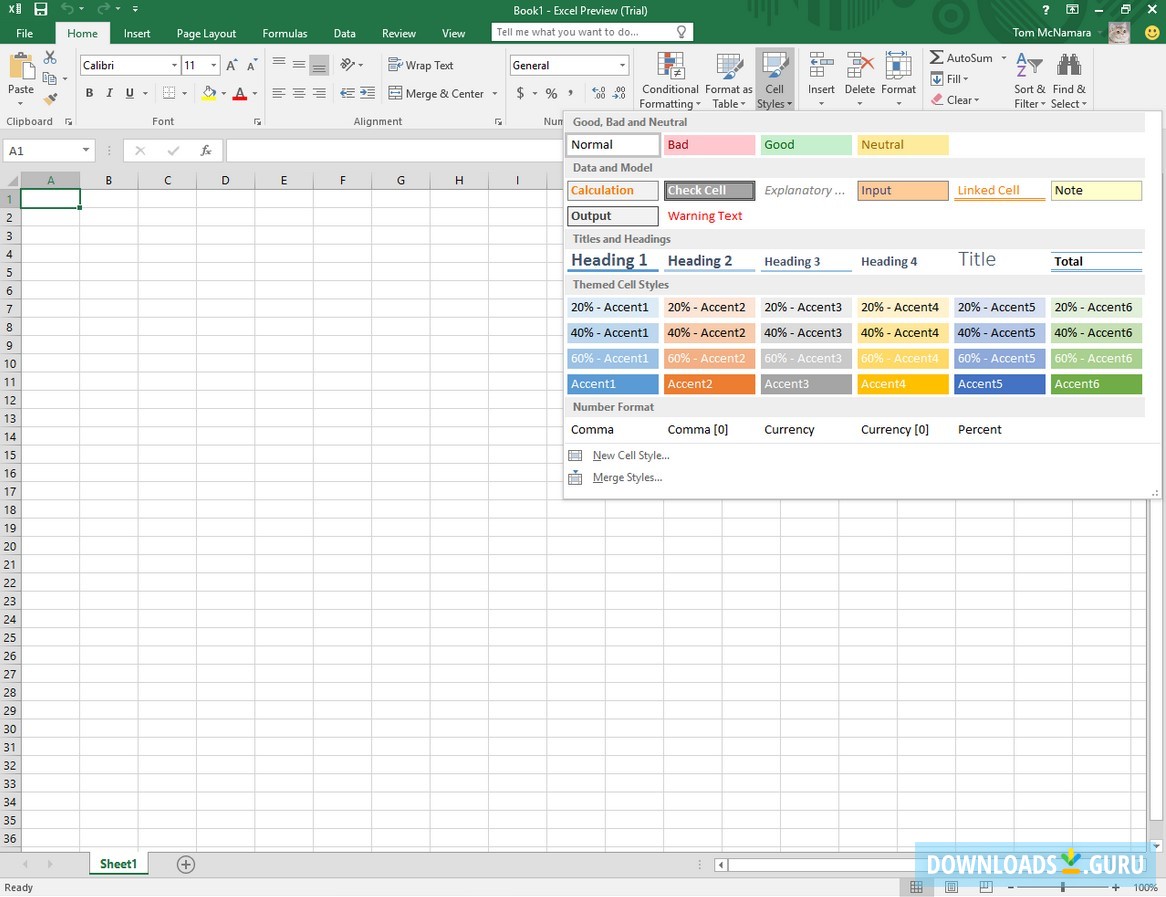Click New Cell Style option
1166x897 pixels.
(628, 455)
